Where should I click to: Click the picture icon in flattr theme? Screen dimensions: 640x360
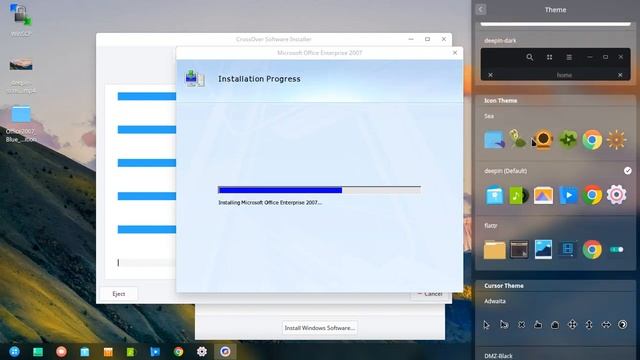point(543,249)
